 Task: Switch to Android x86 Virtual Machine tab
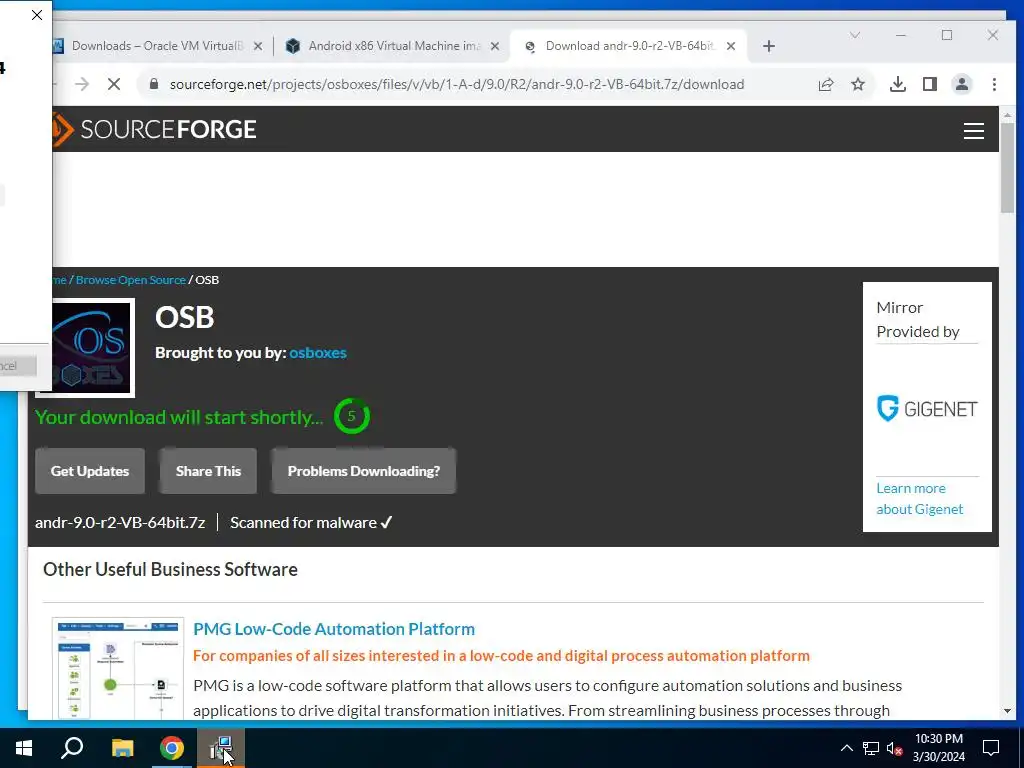[x=392, y=46]
